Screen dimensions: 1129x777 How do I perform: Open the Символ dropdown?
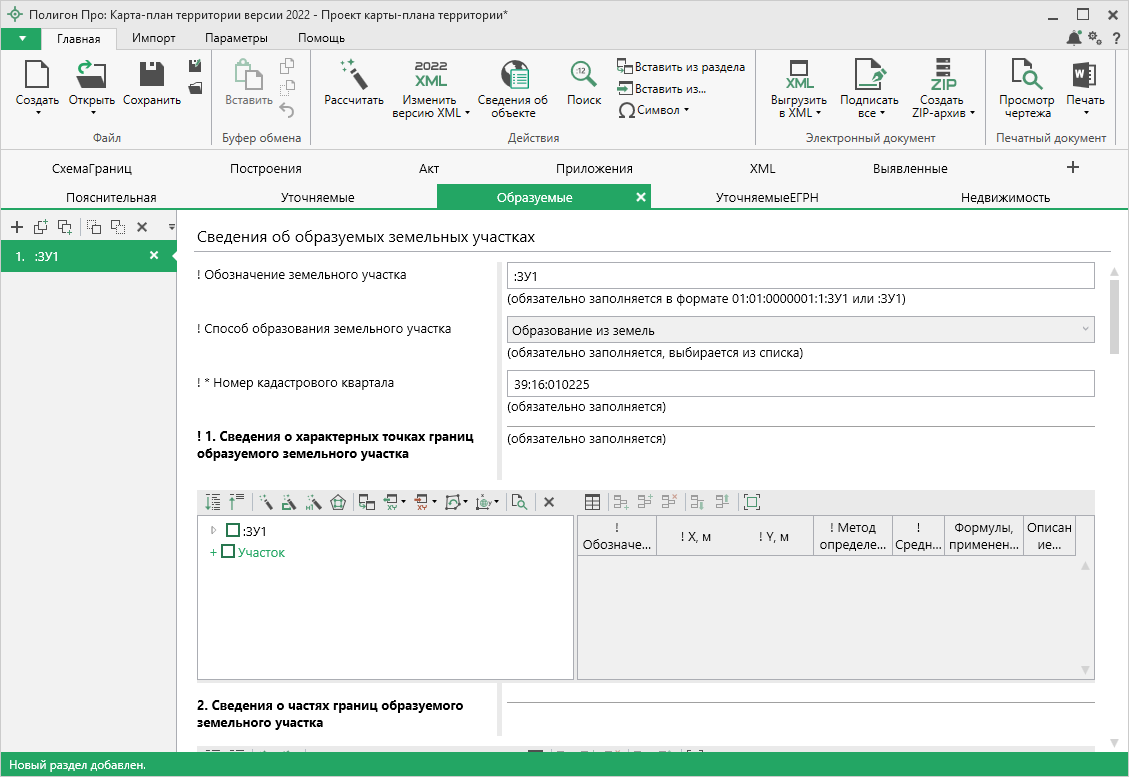(x=654, y=110)
